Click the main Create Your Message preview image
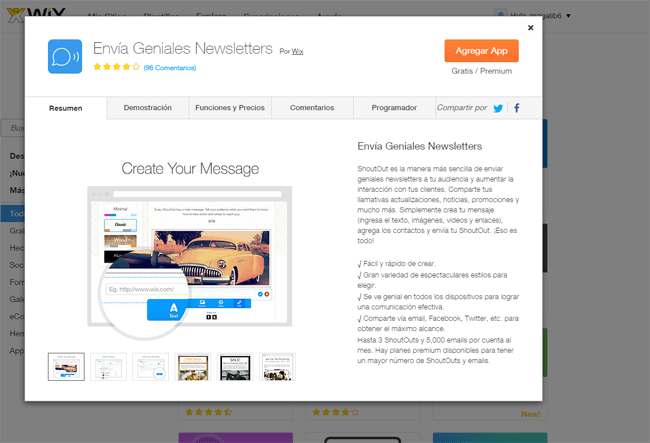 click(189, 256)
